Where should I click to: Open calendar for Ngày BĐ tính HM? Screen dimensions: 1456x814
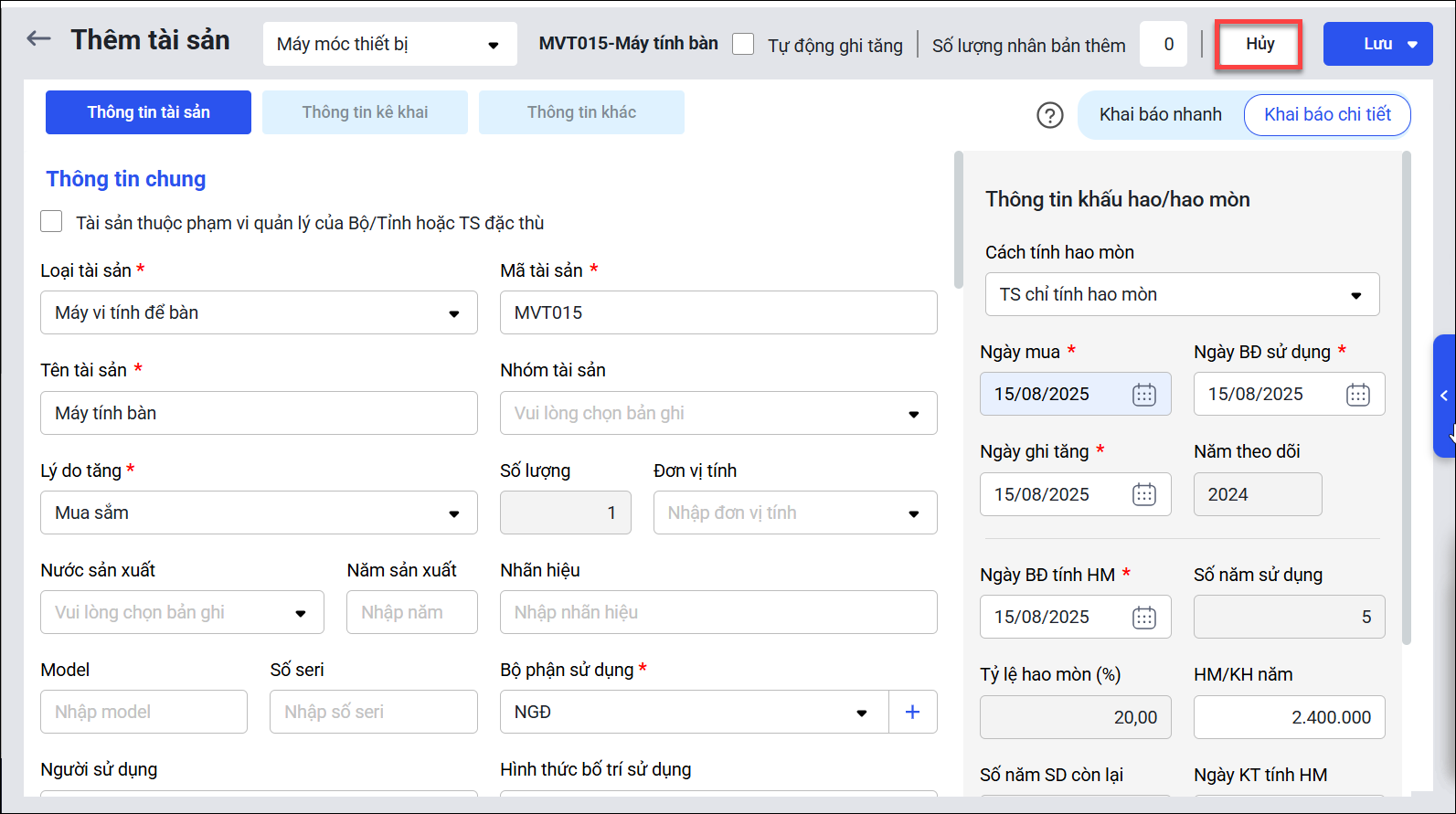coord(1144,618)
